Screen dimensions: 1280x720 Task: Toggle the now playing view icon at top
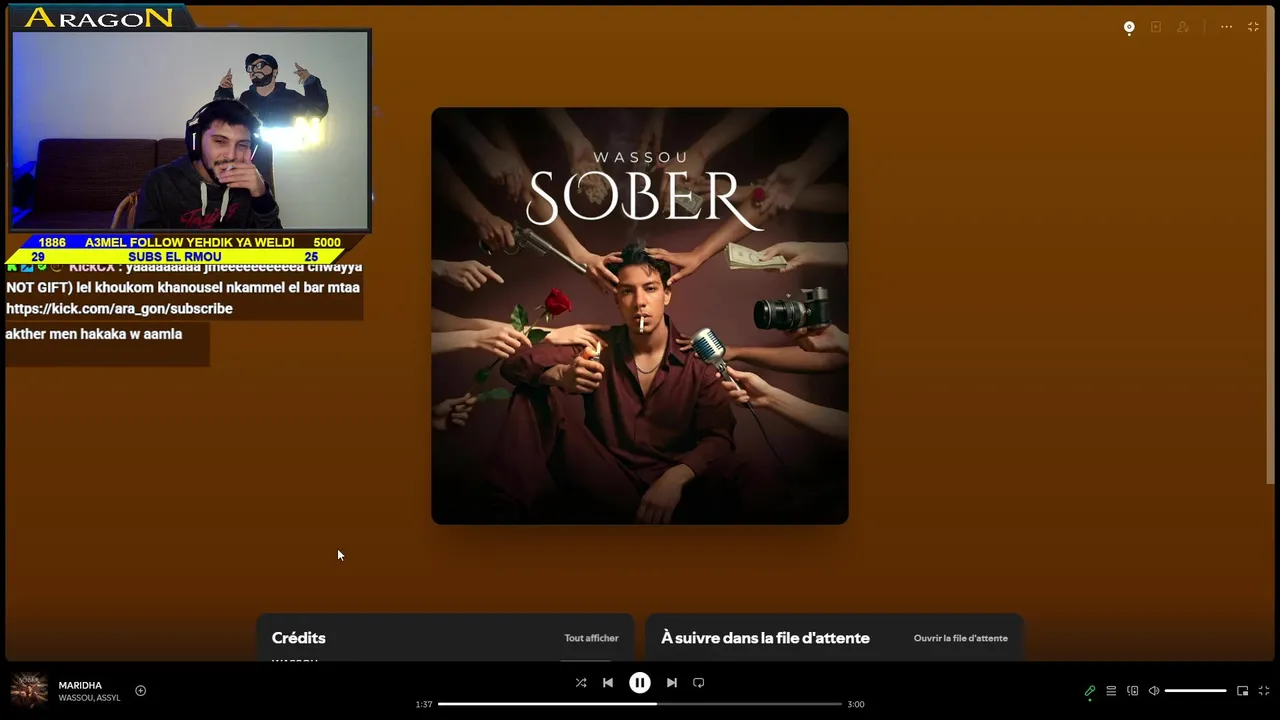point(1129,28)
